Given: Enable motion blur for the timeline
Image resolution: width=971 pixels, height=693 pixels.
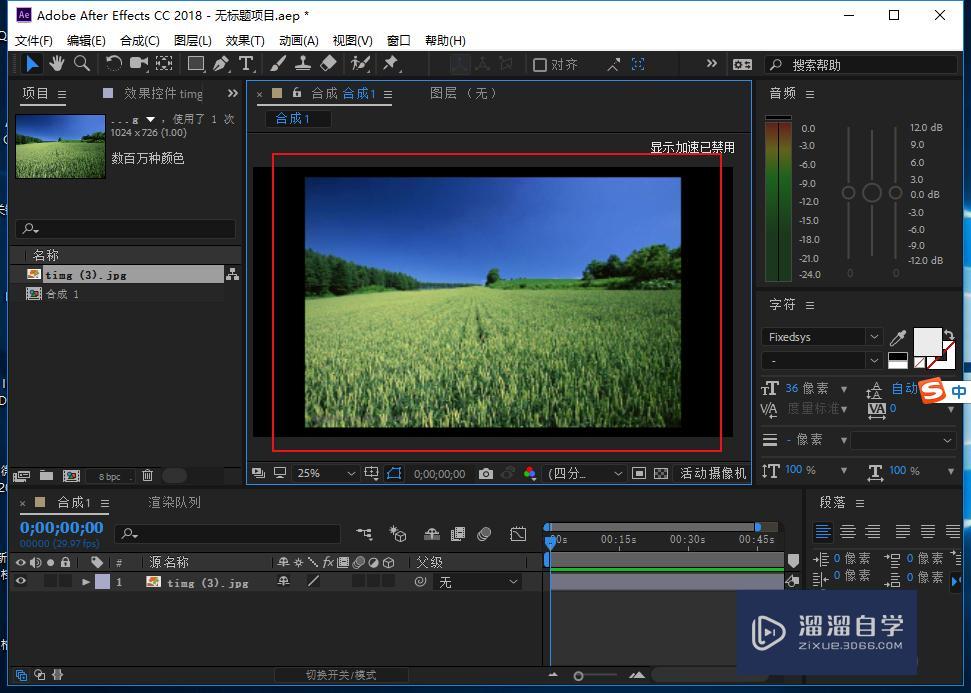Looking at the screenshot, I should [484, 534].
